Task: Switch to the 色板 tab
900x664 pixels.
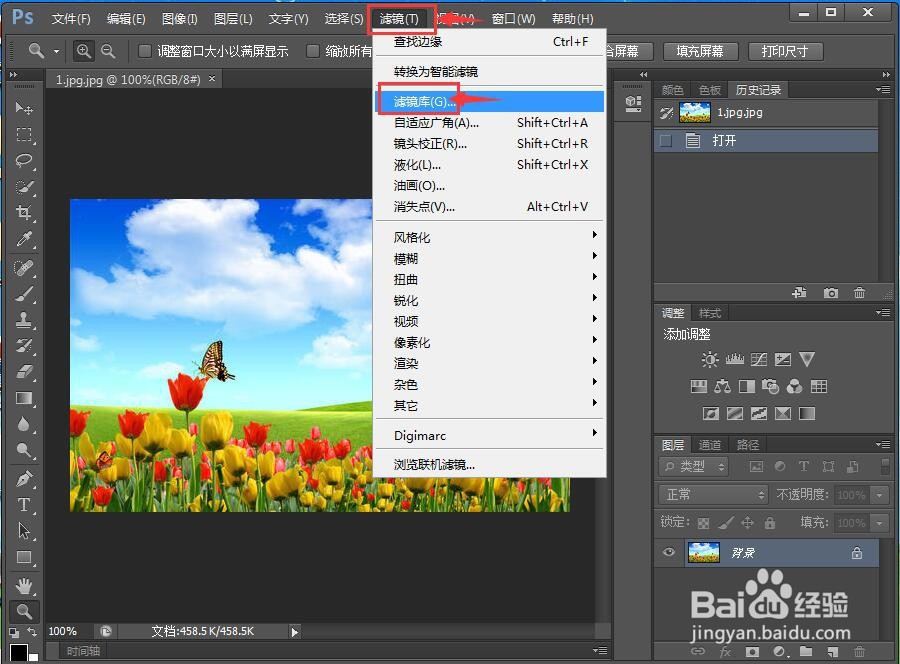Action: 709,90
